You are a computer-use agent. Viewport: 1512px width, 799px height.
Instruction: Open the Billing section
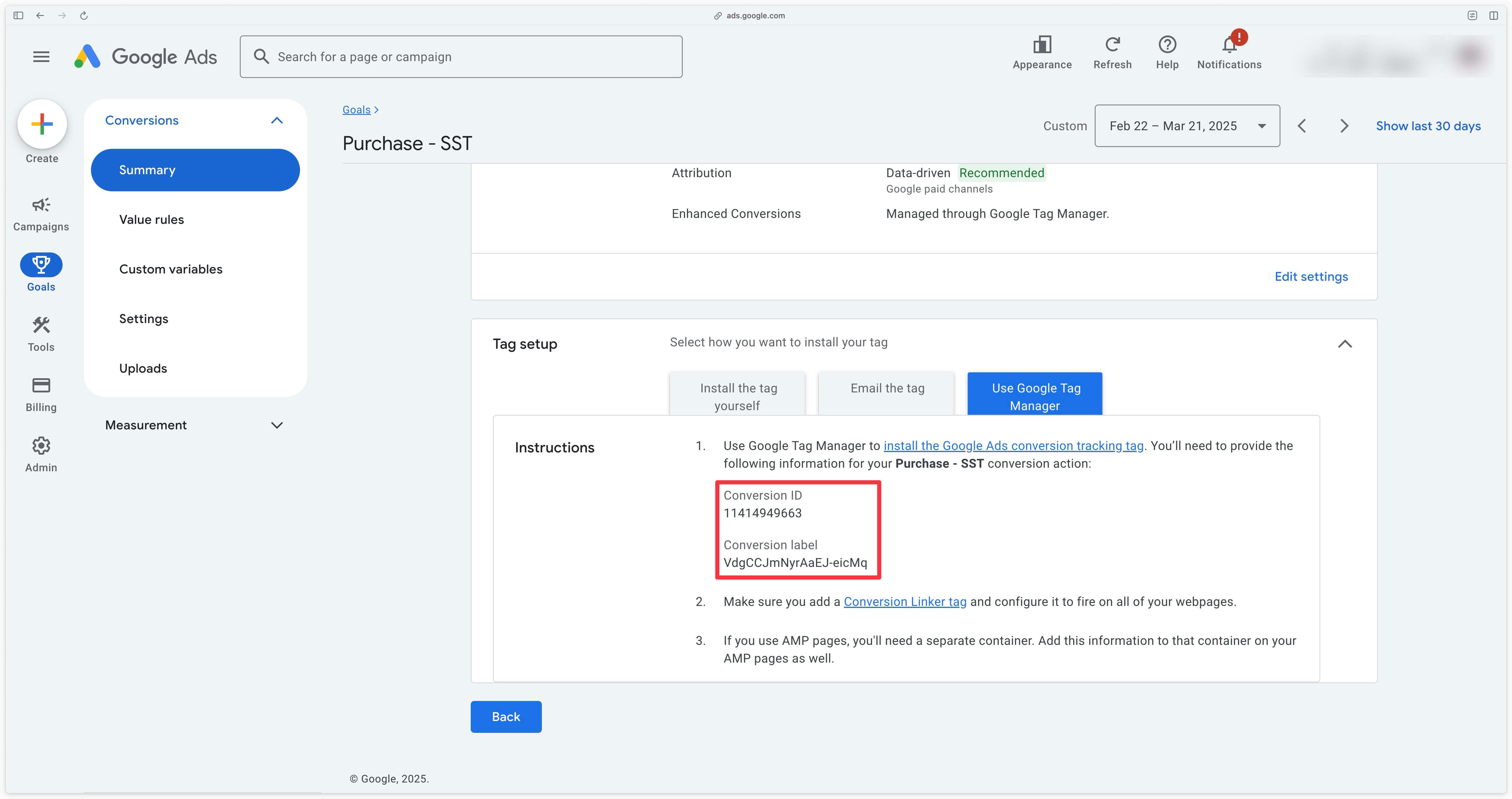(41, 395)
